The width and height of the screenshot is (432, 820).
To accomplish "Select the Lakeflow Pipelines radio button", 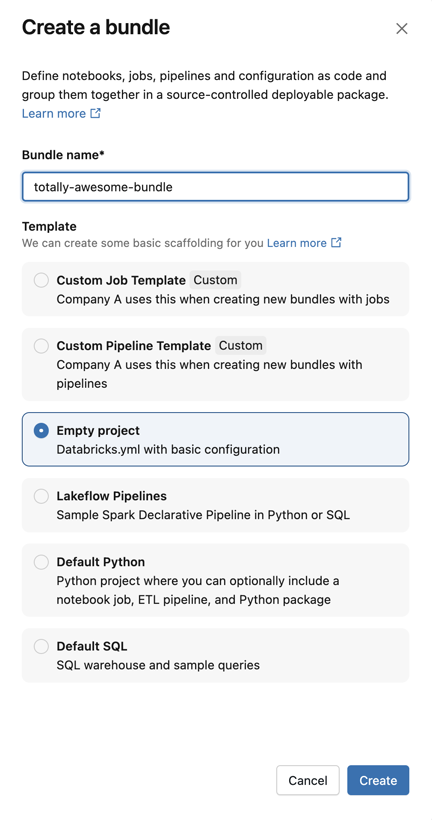I will (41, 496).
